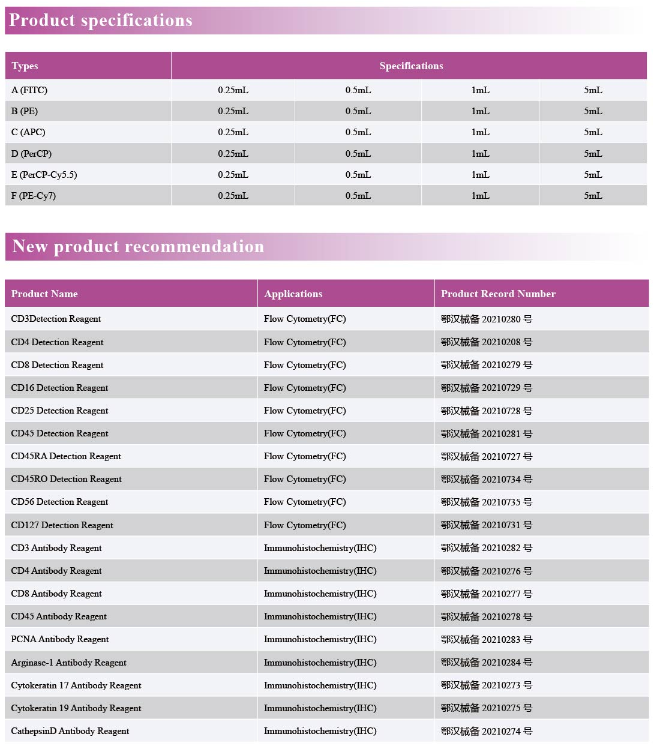Image resolution: width=655 pixels, height=744 pixels.
Task: Click the Cytokeratin 19 Antibody Reagent name
Action: click(76, 708)
